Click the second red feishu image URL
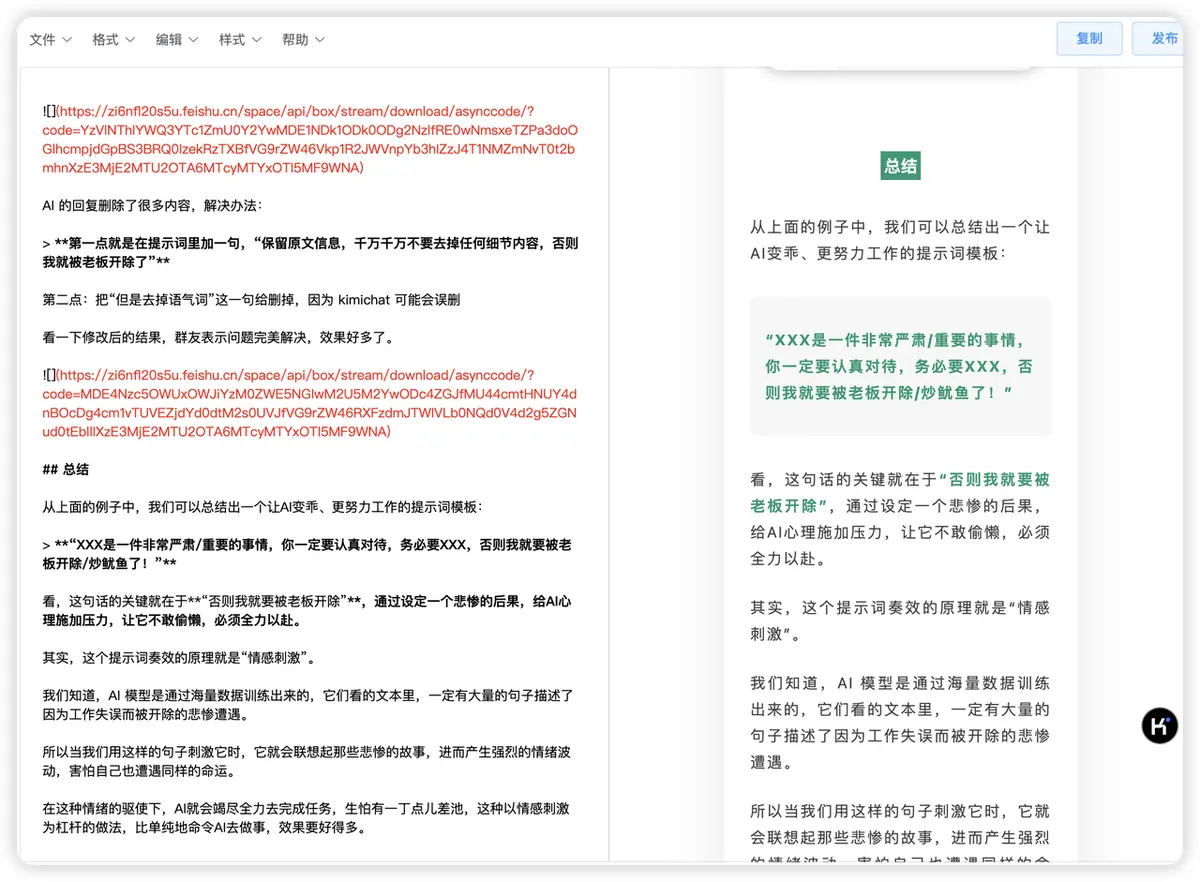Image resolution: width=1200 pixels, height=882 pixels. point(309,403)
